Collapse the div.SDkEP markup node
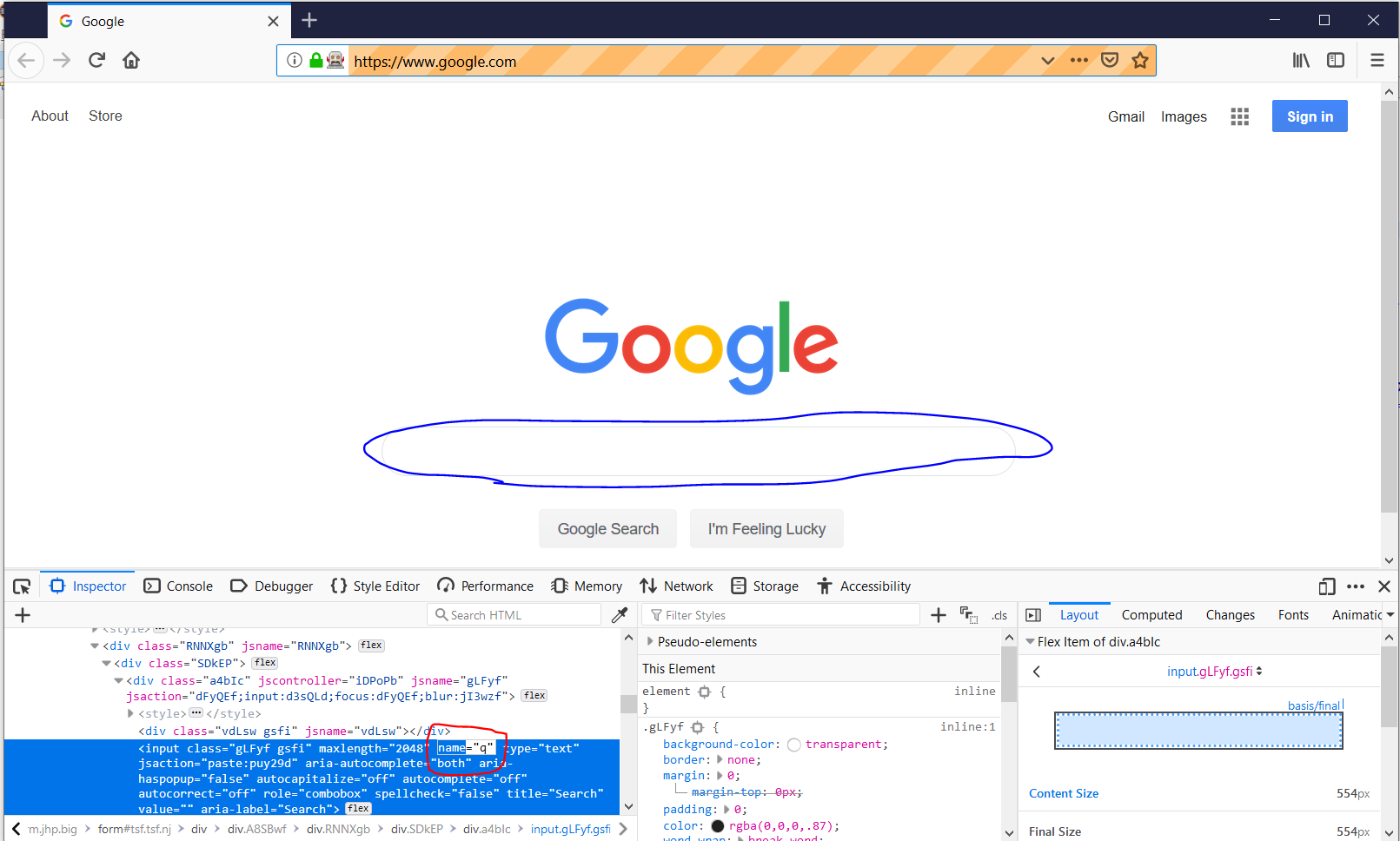 (105, 663)
